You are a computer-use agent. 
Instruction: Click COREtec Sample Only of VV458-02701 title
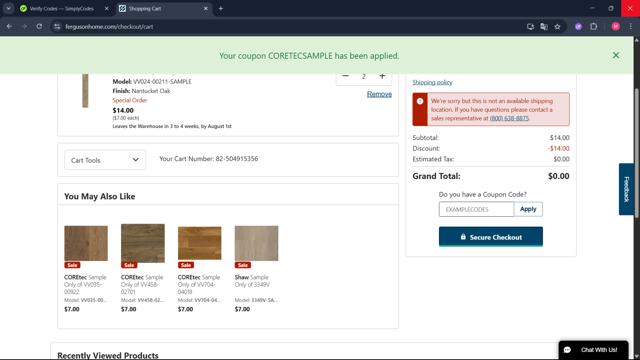coord(142,284)
